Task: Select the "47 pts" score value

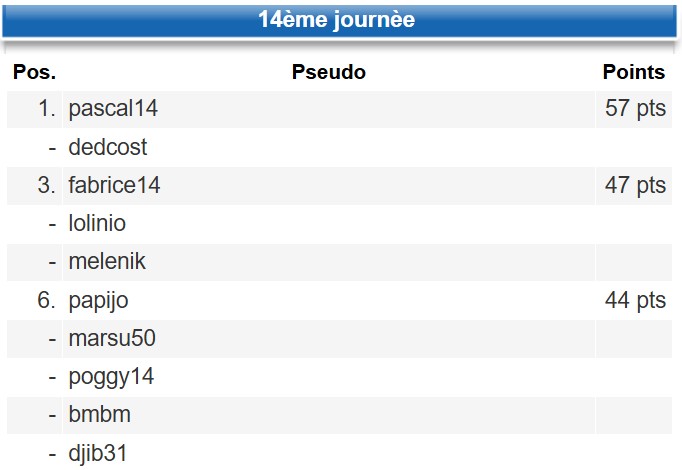Action: (x=635, y=185)
